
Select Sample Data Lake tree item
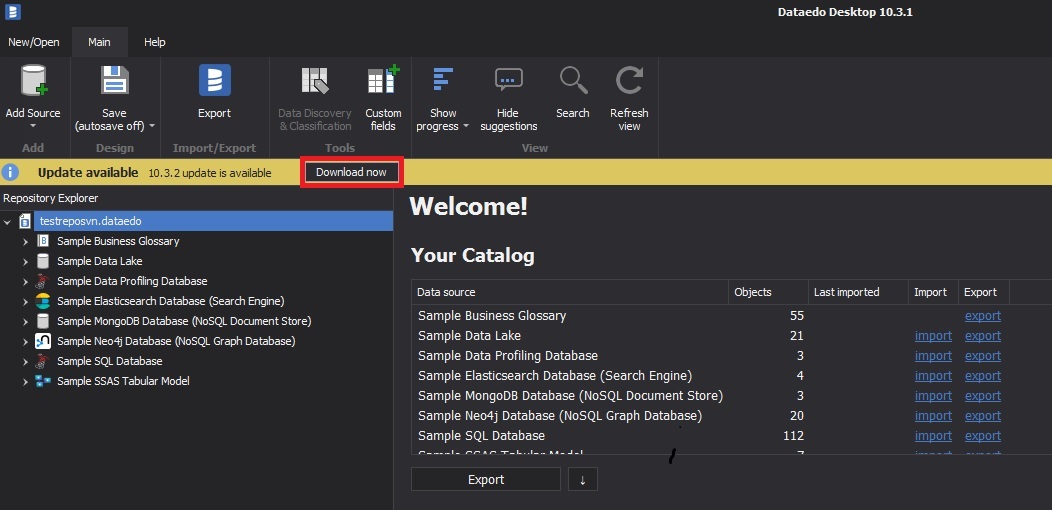99,261
